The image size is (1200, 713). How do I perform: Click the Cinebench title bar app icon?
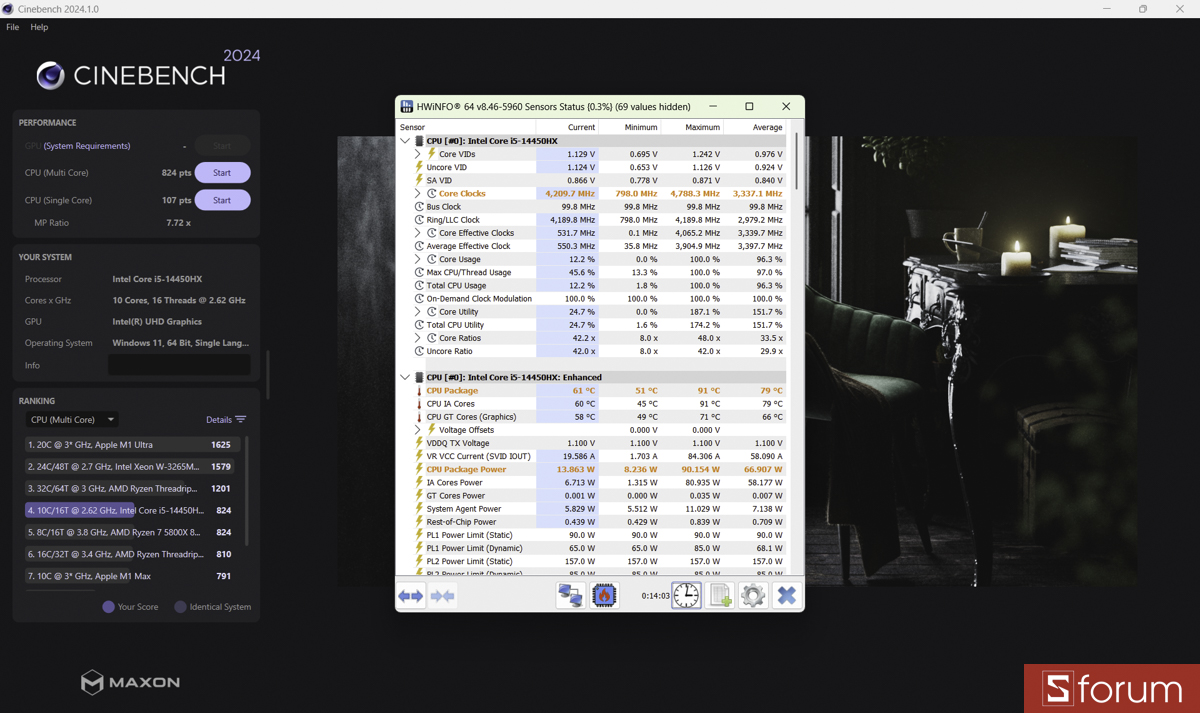click(8, 9)
